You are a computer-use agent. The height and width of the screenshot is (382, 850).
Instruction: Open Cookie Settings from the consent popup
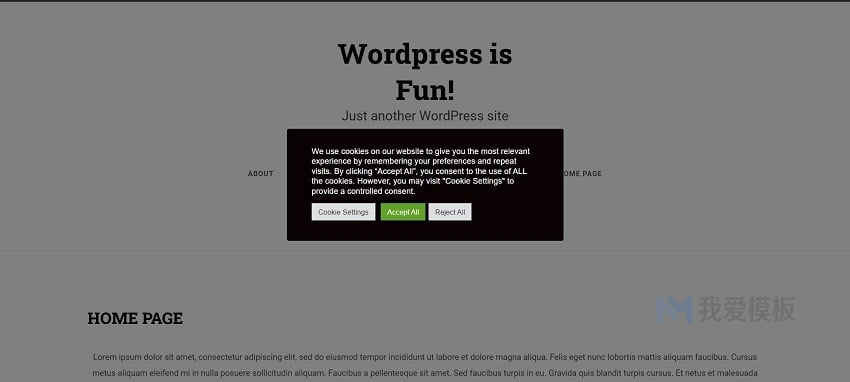(343, 212)
